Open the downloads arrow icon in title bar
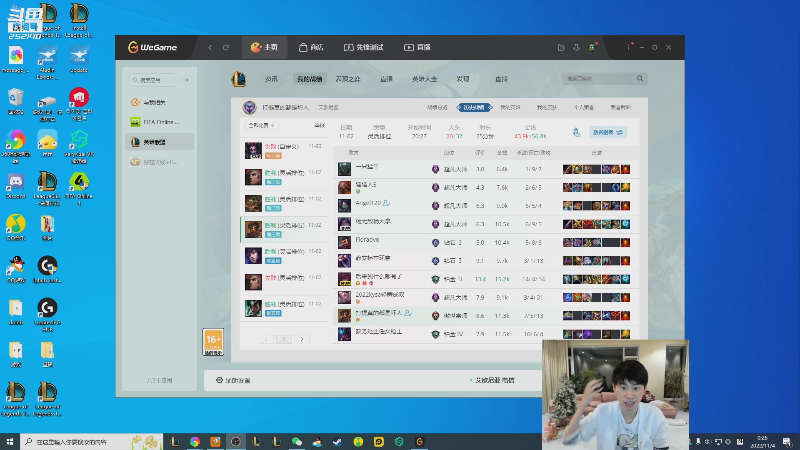 click(576, 47)
